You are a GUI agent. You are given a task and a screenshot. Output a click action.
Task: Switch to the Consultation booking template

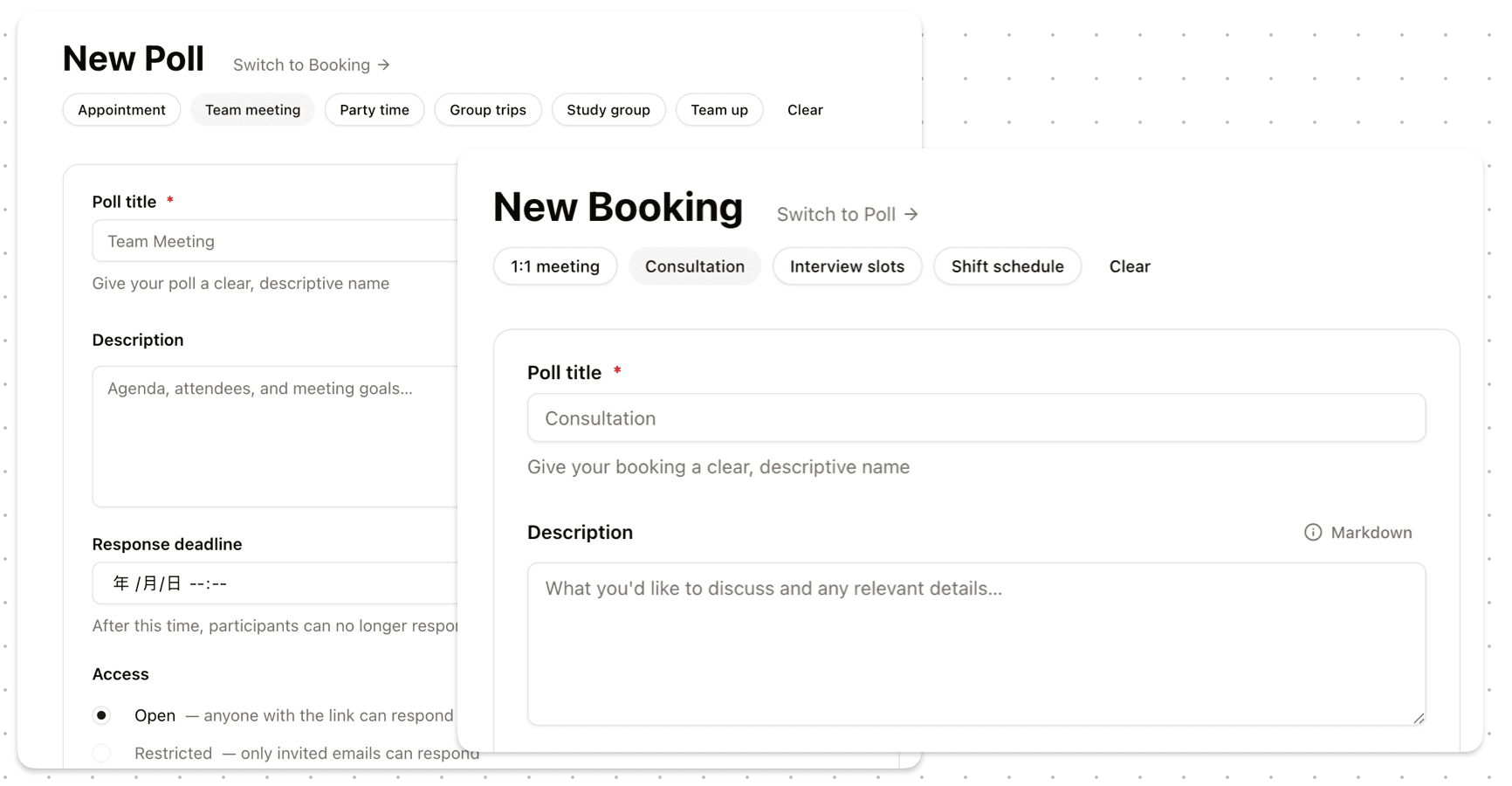[694, 265]
